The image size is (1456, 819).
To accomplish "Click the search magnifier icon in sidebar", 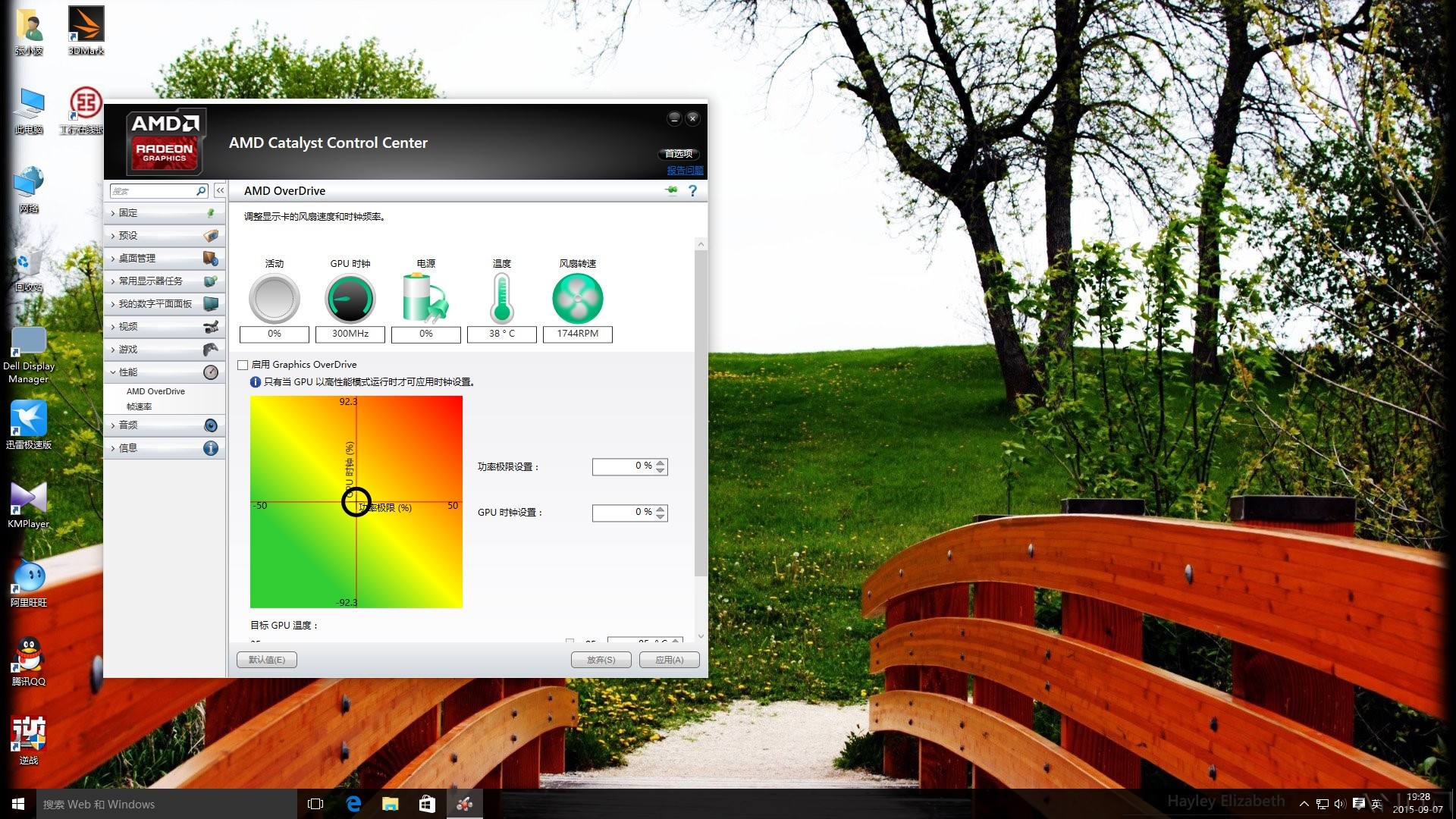I will pos(201,191).
